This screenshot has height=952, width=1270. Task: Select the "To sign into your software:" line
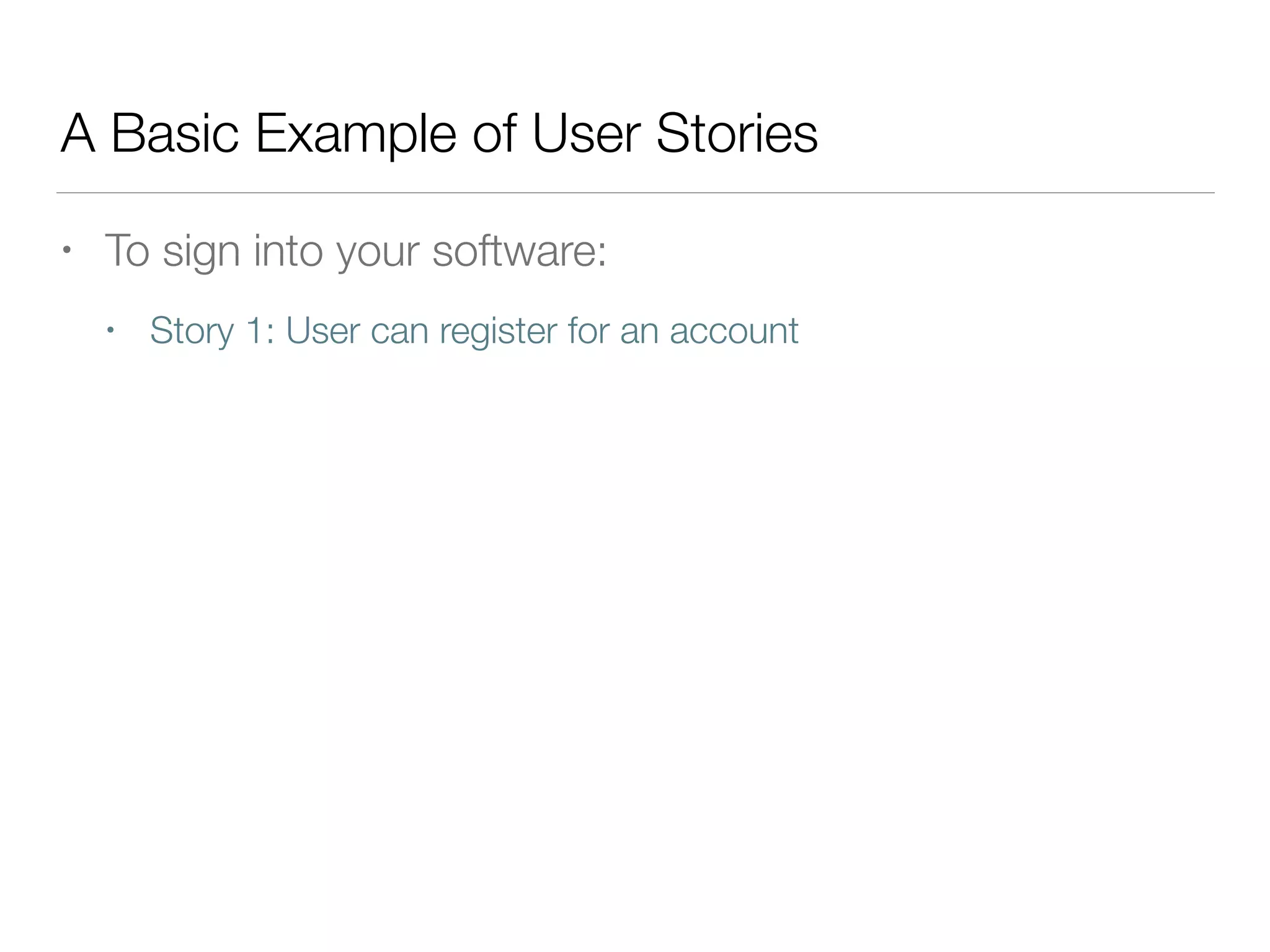point(355,251)
